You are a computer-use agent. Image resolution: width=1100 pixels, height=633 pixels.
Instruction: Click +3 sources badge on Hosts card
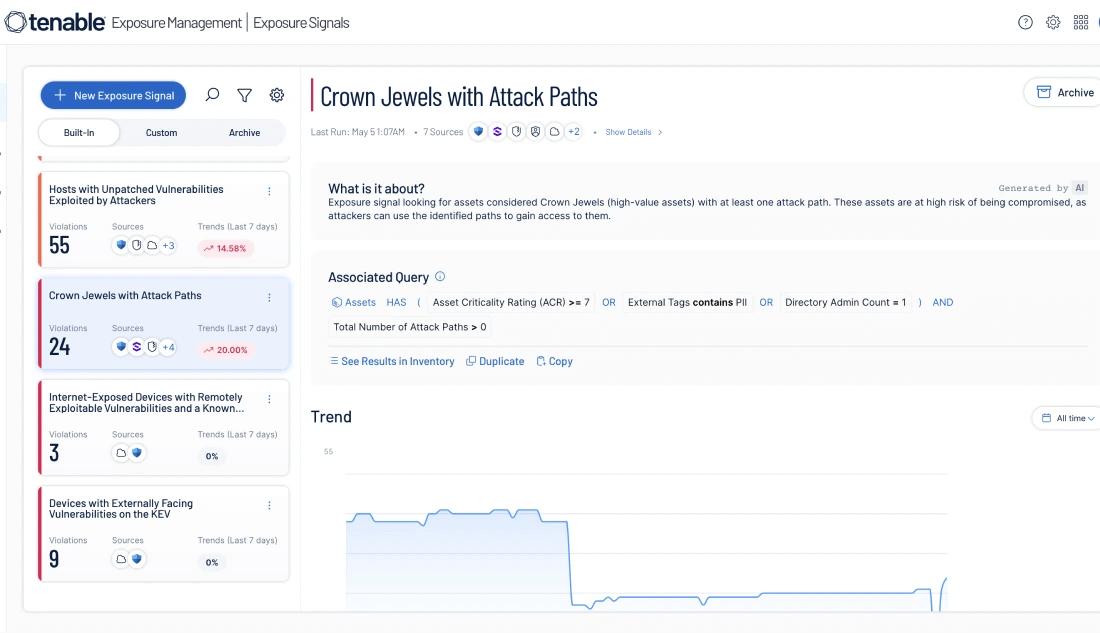pyautogui.click(x=168, y=246)
